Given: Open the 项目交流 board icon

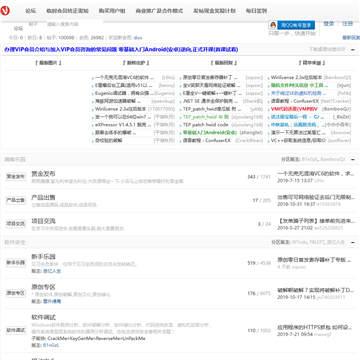Looking at the screenshot, I should (16, 224).
